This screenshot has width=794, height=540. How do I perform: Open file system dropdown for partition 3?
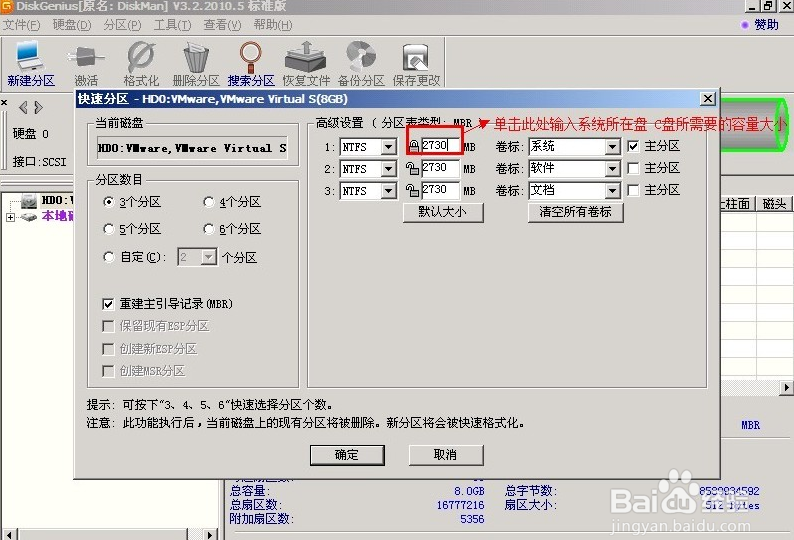pos(388,191)
